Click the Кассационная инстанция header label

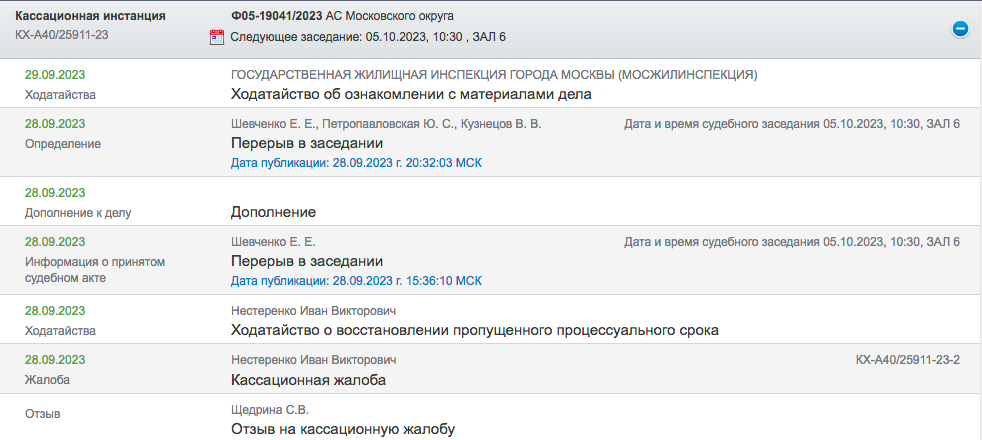[90, 17]
